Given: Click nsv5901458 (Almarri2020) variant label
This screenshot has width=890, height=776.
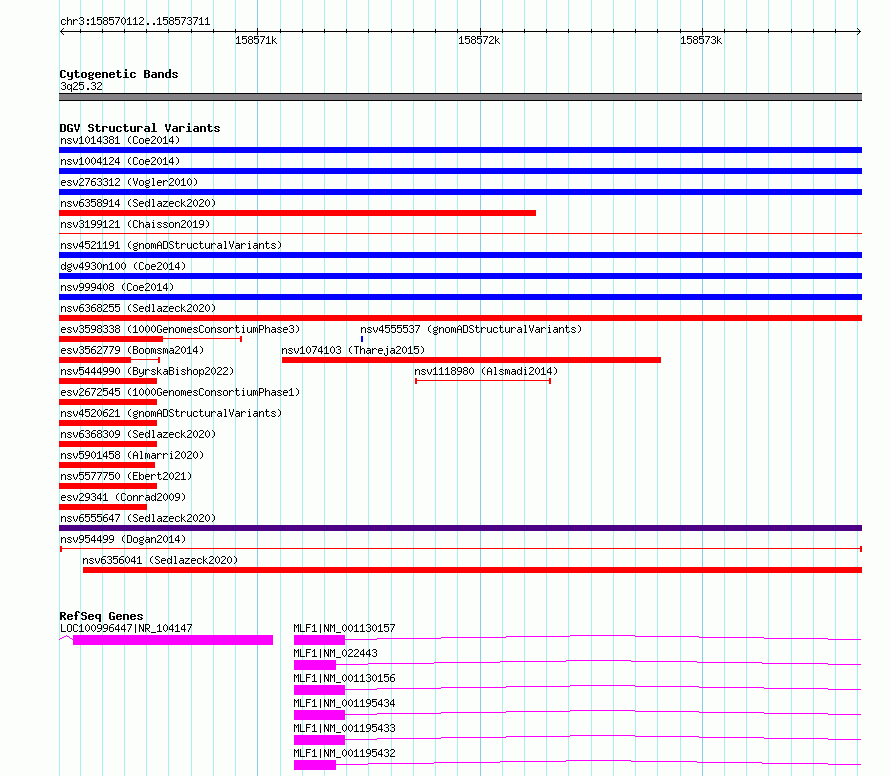Looking at the screenshot, I should pos(132,455).
